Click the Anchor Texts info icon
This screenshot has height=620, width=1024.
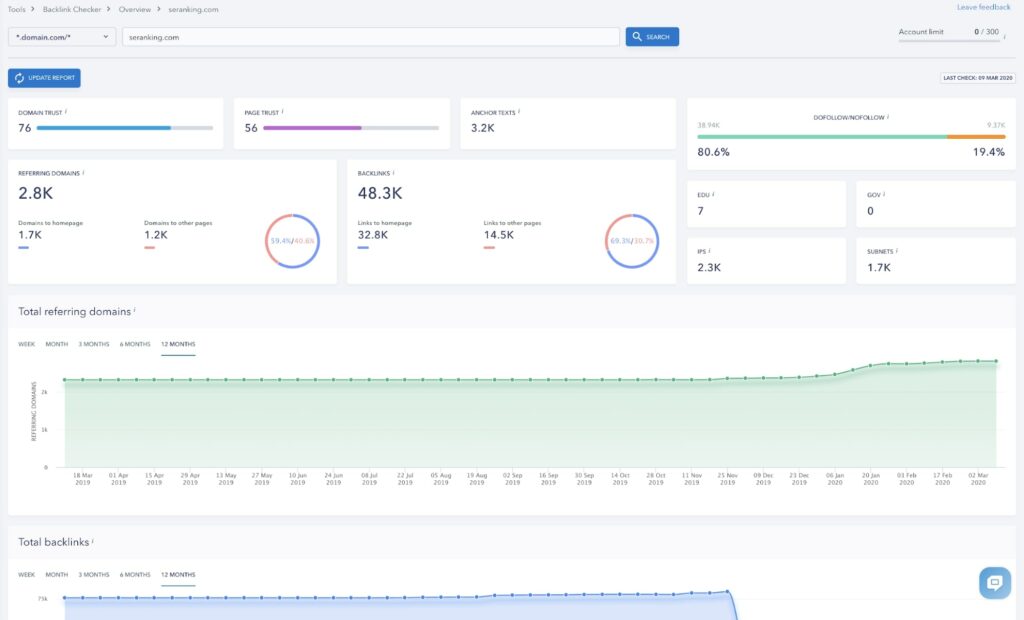[x=519, y=112]
